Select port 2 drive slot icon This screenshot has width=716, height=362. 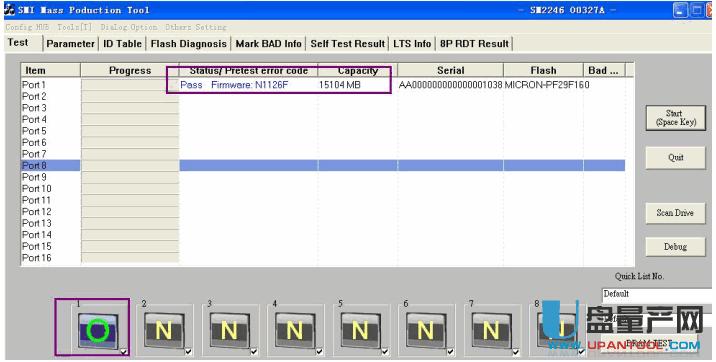(x=164, y=330)
